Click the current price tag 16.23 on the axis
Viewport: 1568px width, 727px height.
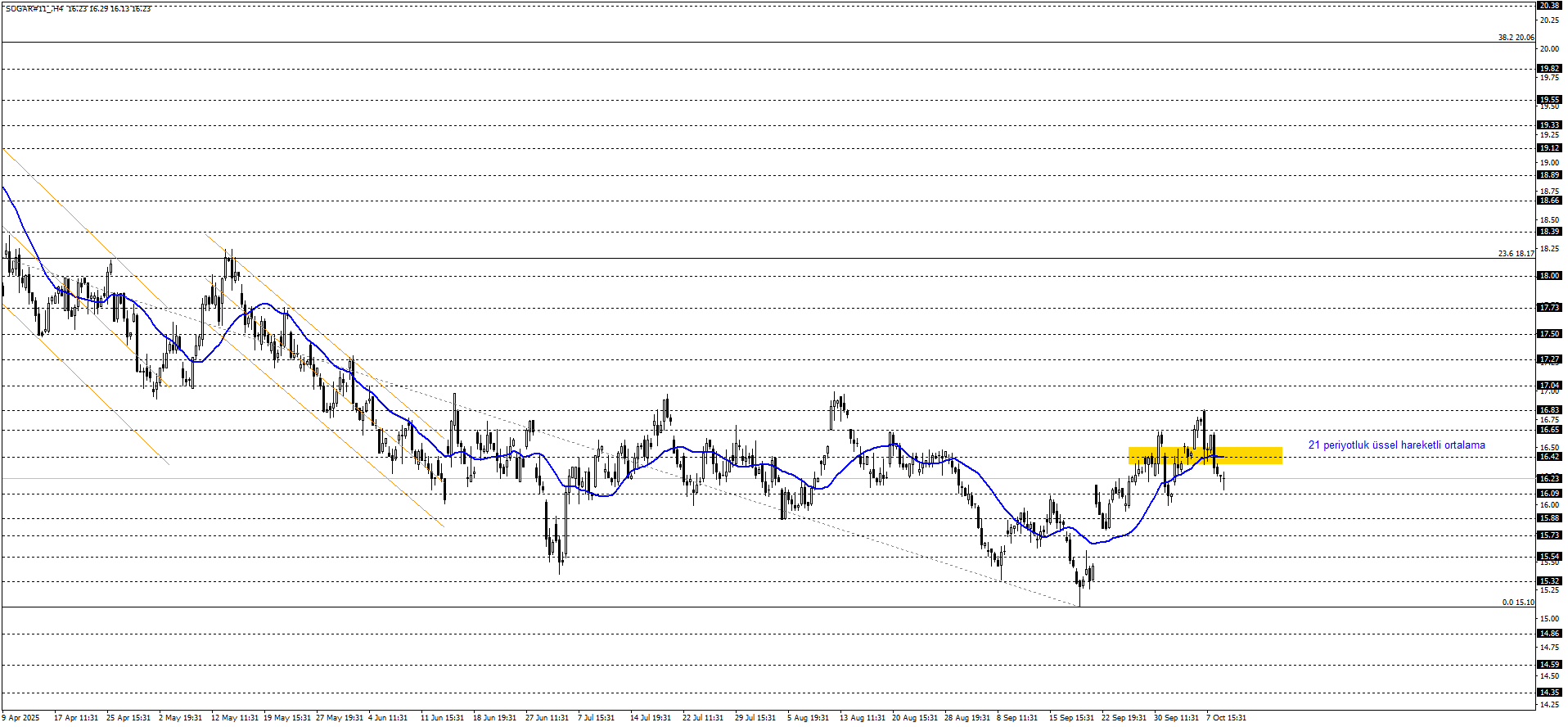1548,478
